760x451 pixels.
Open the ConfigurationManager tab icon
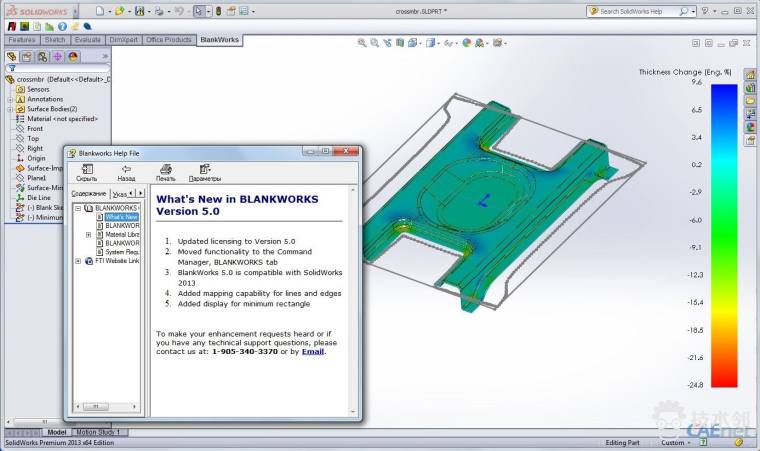coord(42,57)
